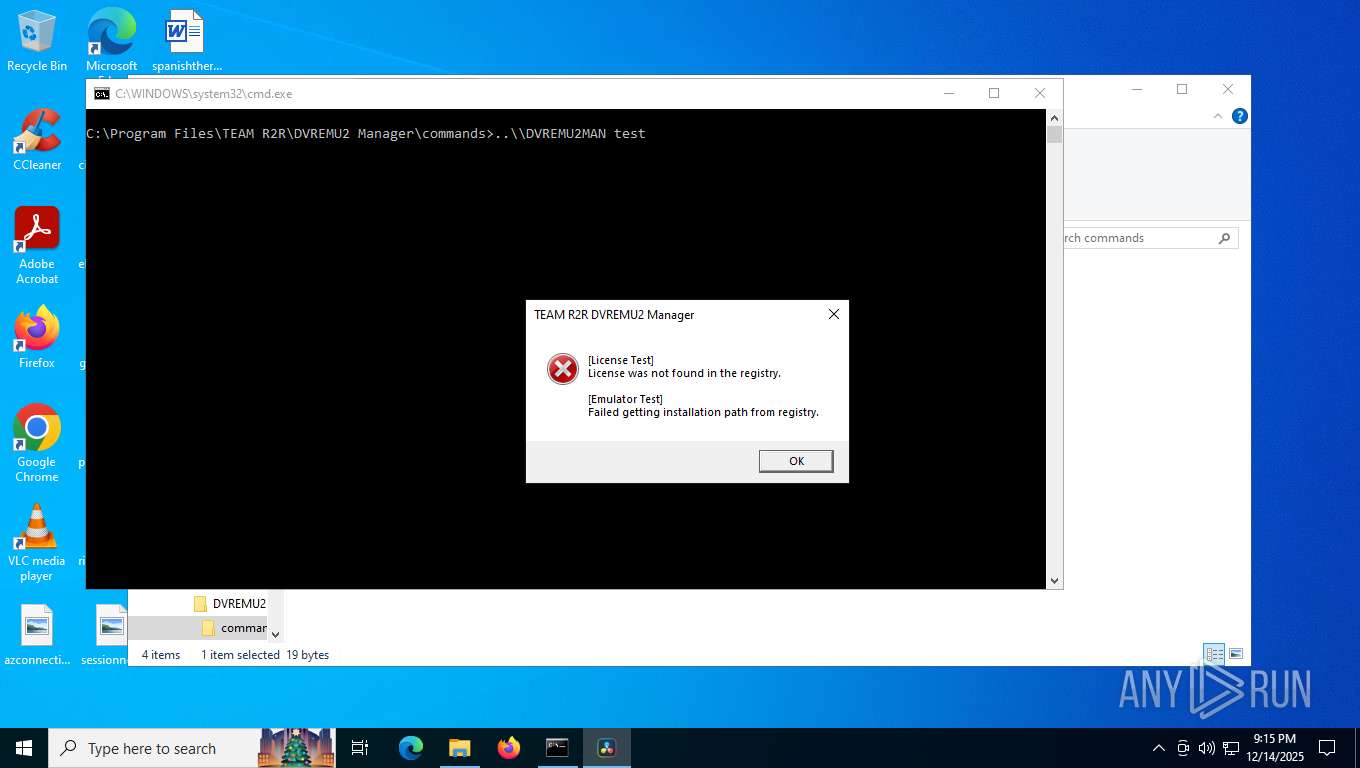1360x768 pixels.
Task: Open the spanishther Word document on desktop
Action: (186, 41)
